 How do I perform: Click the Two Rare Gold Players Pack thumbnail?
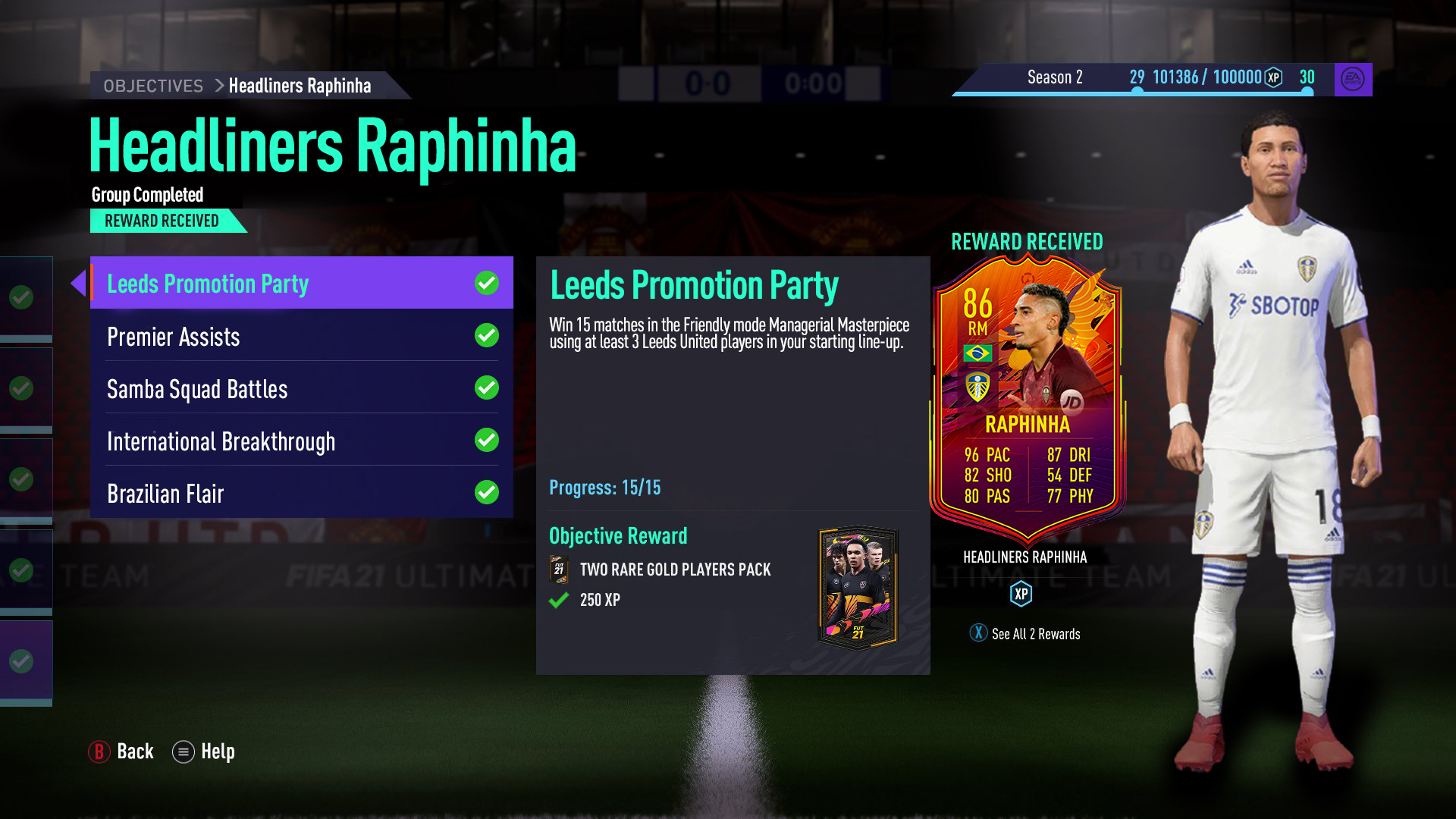(x=858, y=587)
